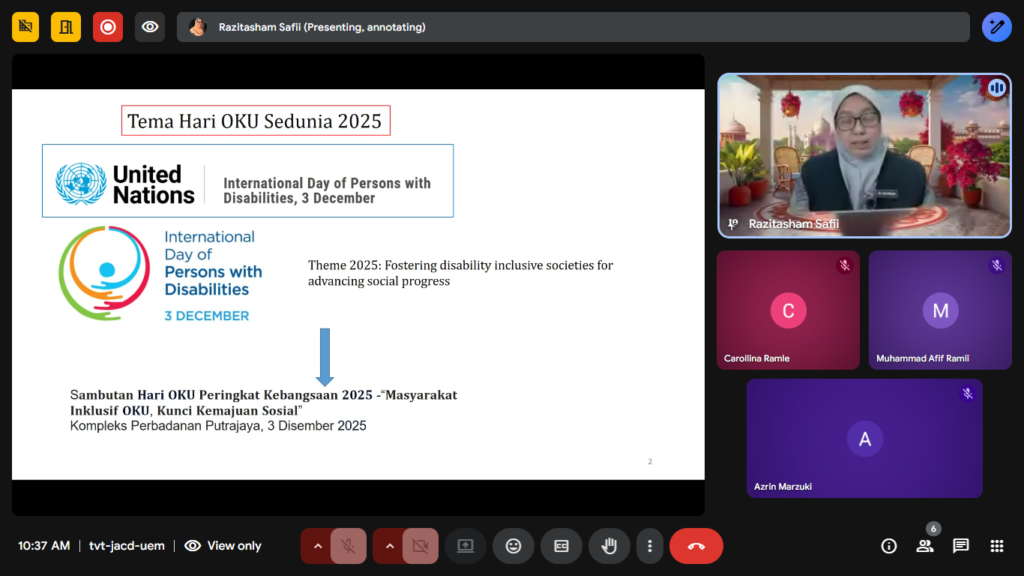This screenshot has height=576, width=1024.
Task: Send a reaction with the emoji button
Action: (x=513, y=546)
